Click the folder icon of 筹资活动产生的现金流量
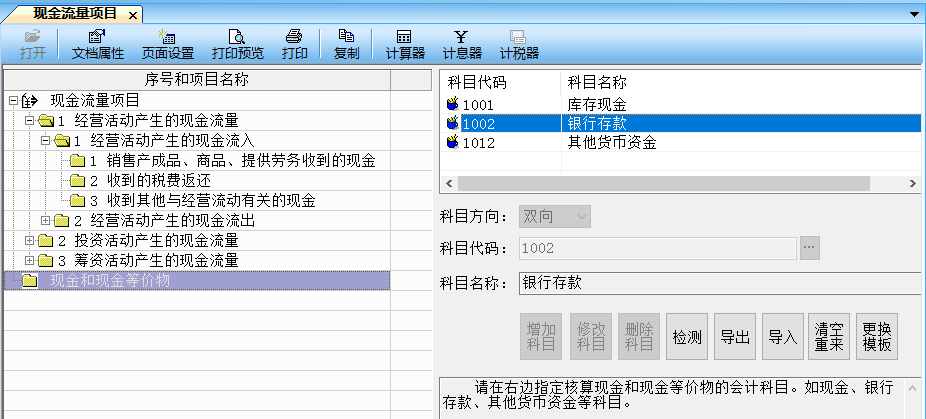The image size is (926, 419). [45, 261]
